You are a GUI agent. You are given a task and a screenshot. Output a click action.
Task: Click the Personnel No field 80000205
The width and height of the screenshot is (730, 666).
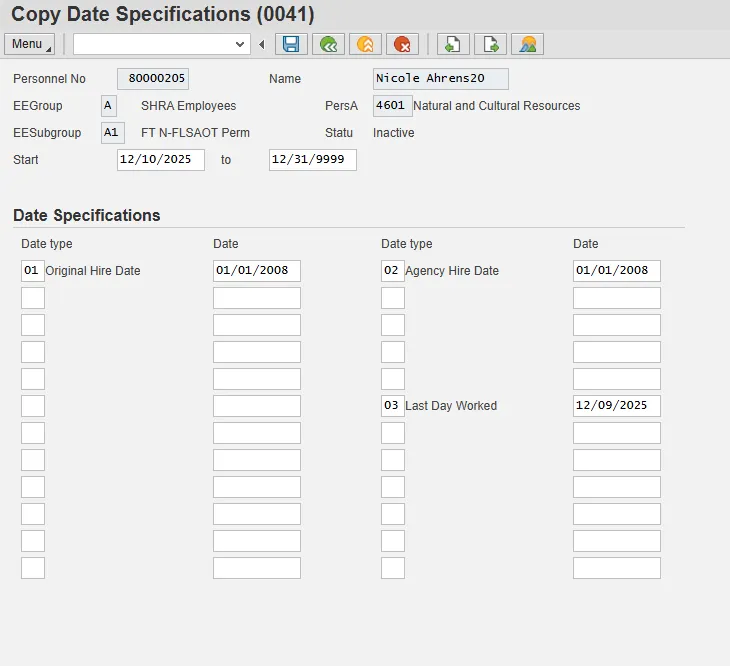point(153,79)
